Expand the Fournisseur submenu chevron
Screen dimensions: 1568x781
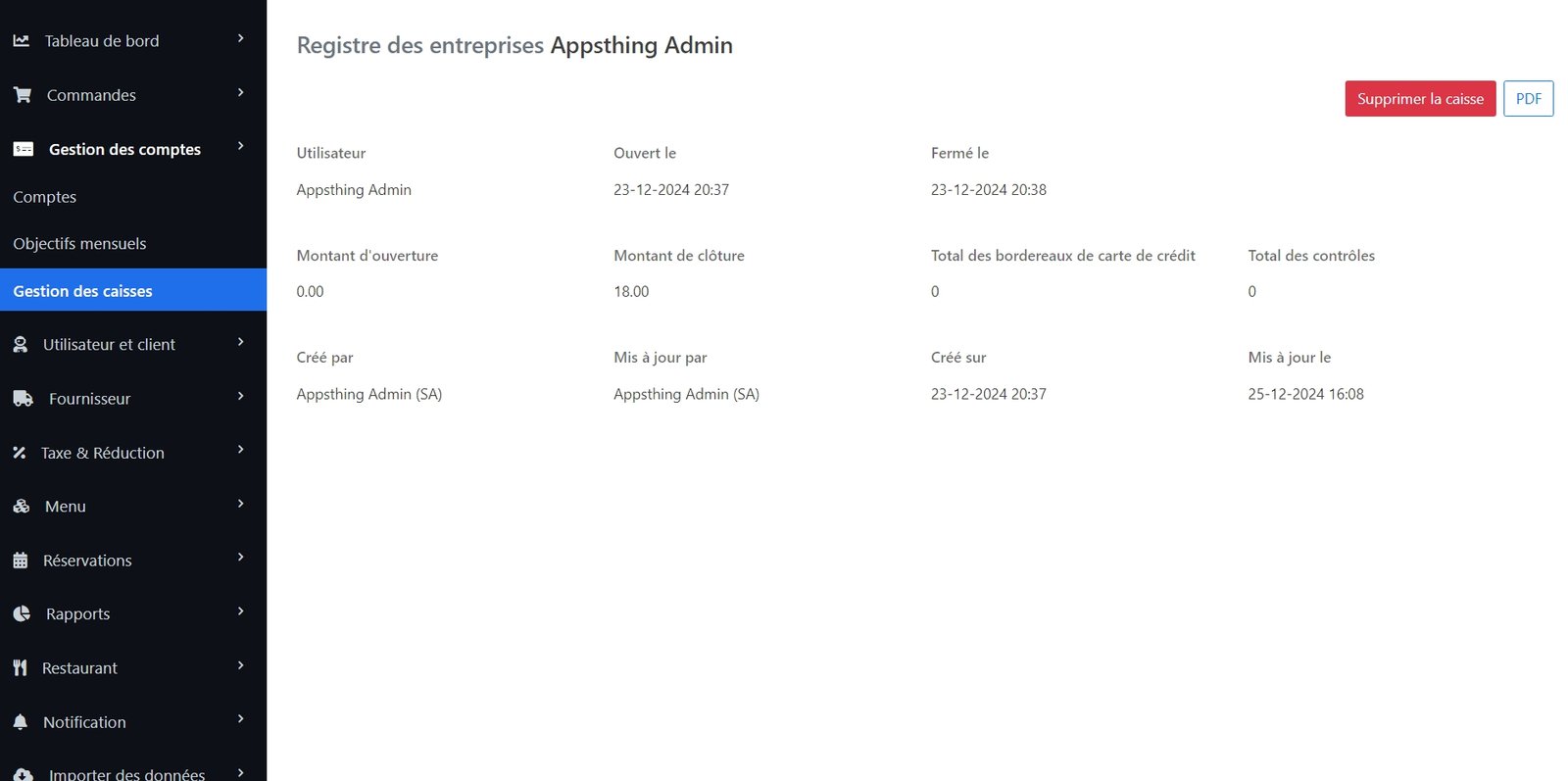240,396
